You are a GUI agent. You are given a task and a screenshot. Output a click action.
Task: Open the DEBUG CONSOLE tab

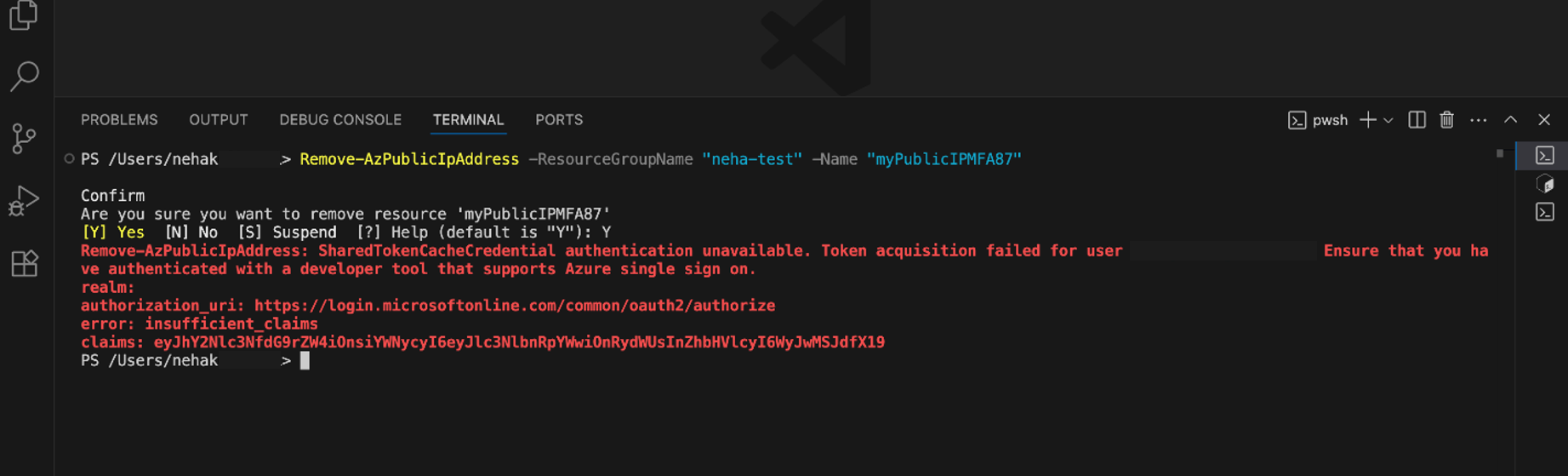[x=340, y=120]
